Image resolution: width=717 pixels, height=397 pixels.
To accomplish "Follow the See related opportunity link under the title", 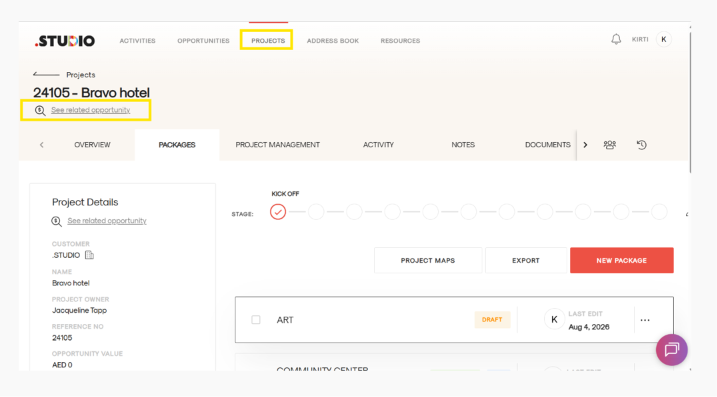I will [x=91, y=110].
